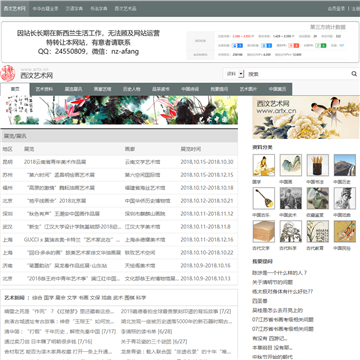Select the 艺术图片 navigation tab
The width and height of the screenshot is (360, 360).
tap(248, 89)
